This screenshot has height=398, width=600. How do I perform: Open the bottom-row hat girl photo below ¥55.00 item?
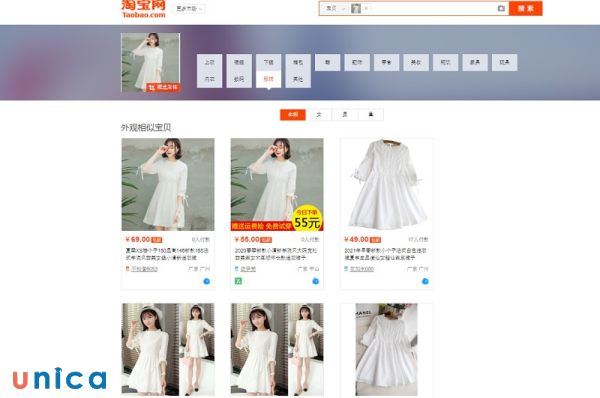pos(277,349)
